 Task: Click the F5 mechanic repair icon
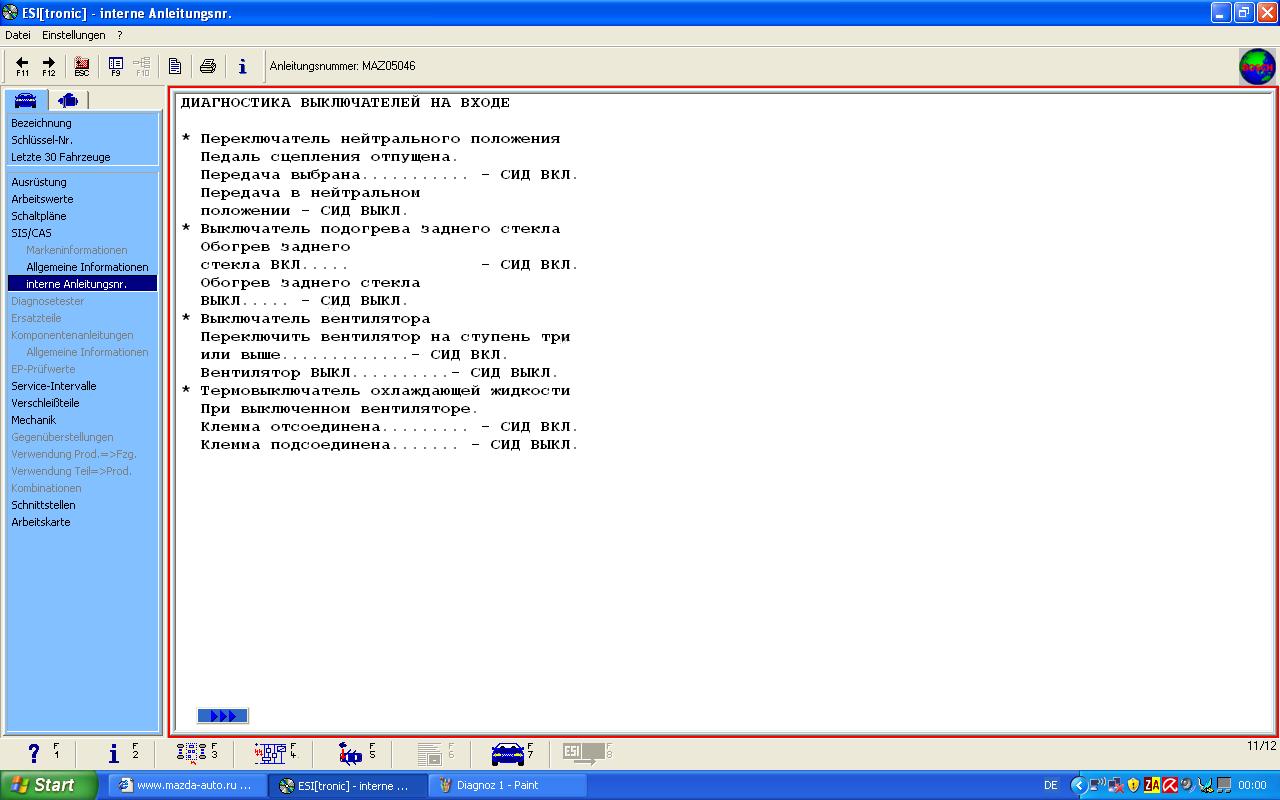coord(350,754)
